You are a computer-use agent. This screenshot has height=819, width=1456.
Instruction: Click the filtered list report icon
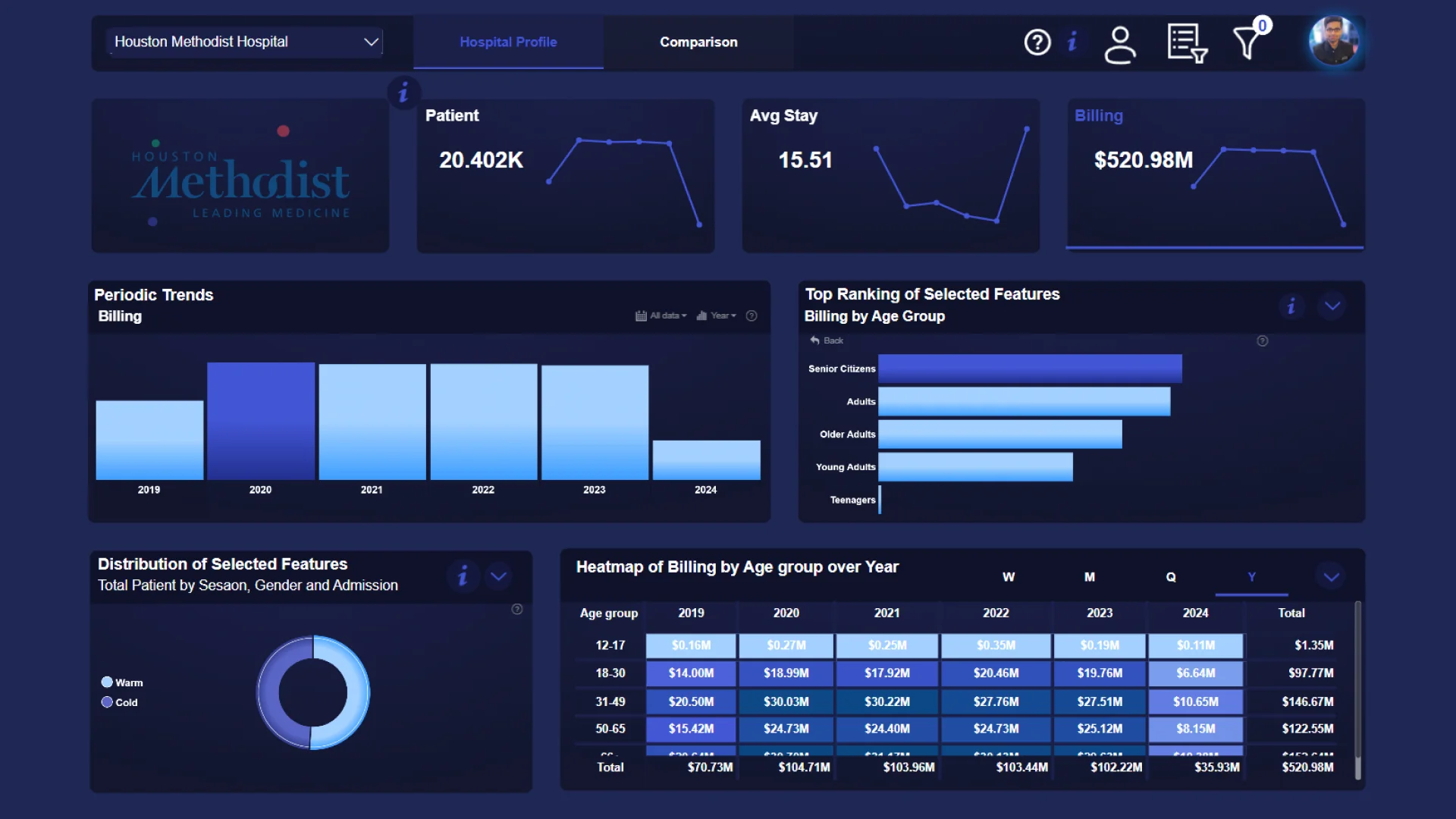pos(1187,43)
